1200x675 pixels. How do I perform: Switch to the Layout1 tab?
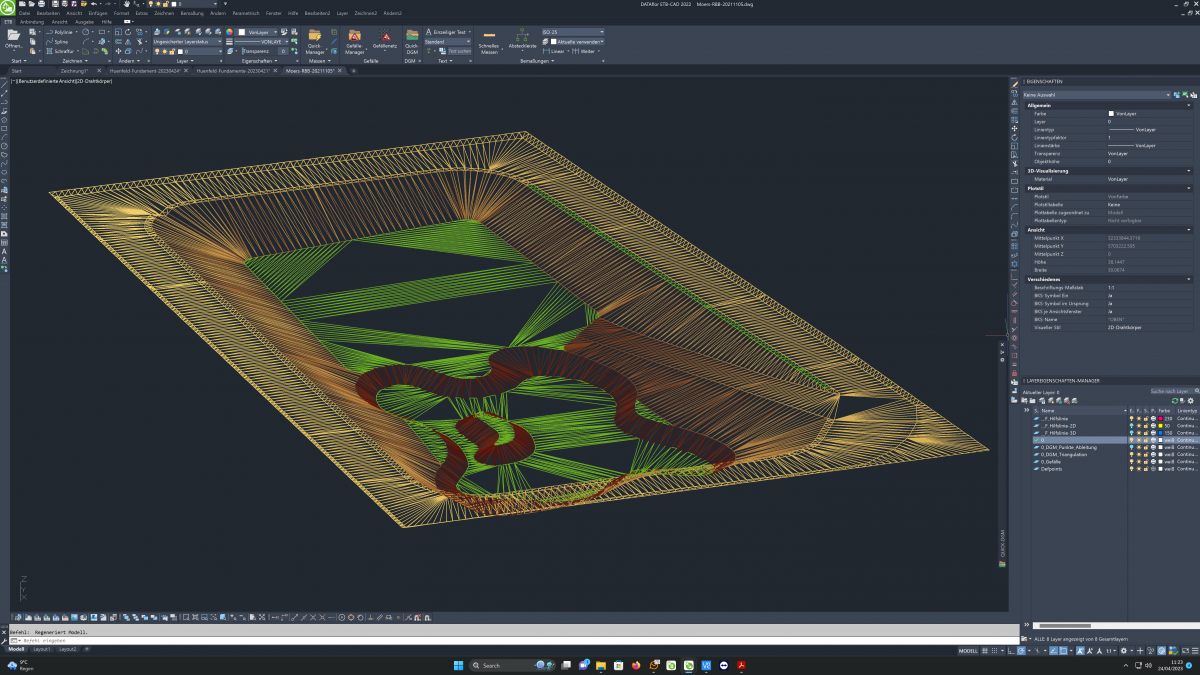(x=42, y=649)
